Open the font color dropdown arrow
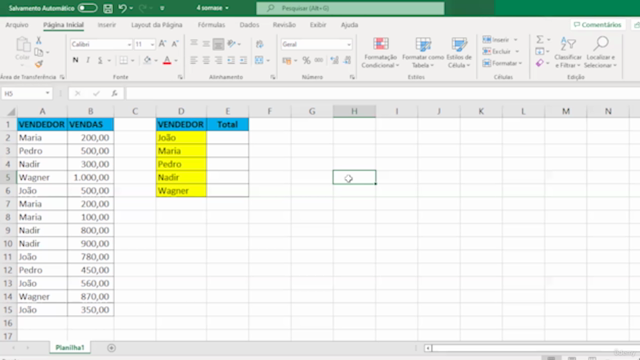Screen dimensions: 640x360 (x=176, y=61)
